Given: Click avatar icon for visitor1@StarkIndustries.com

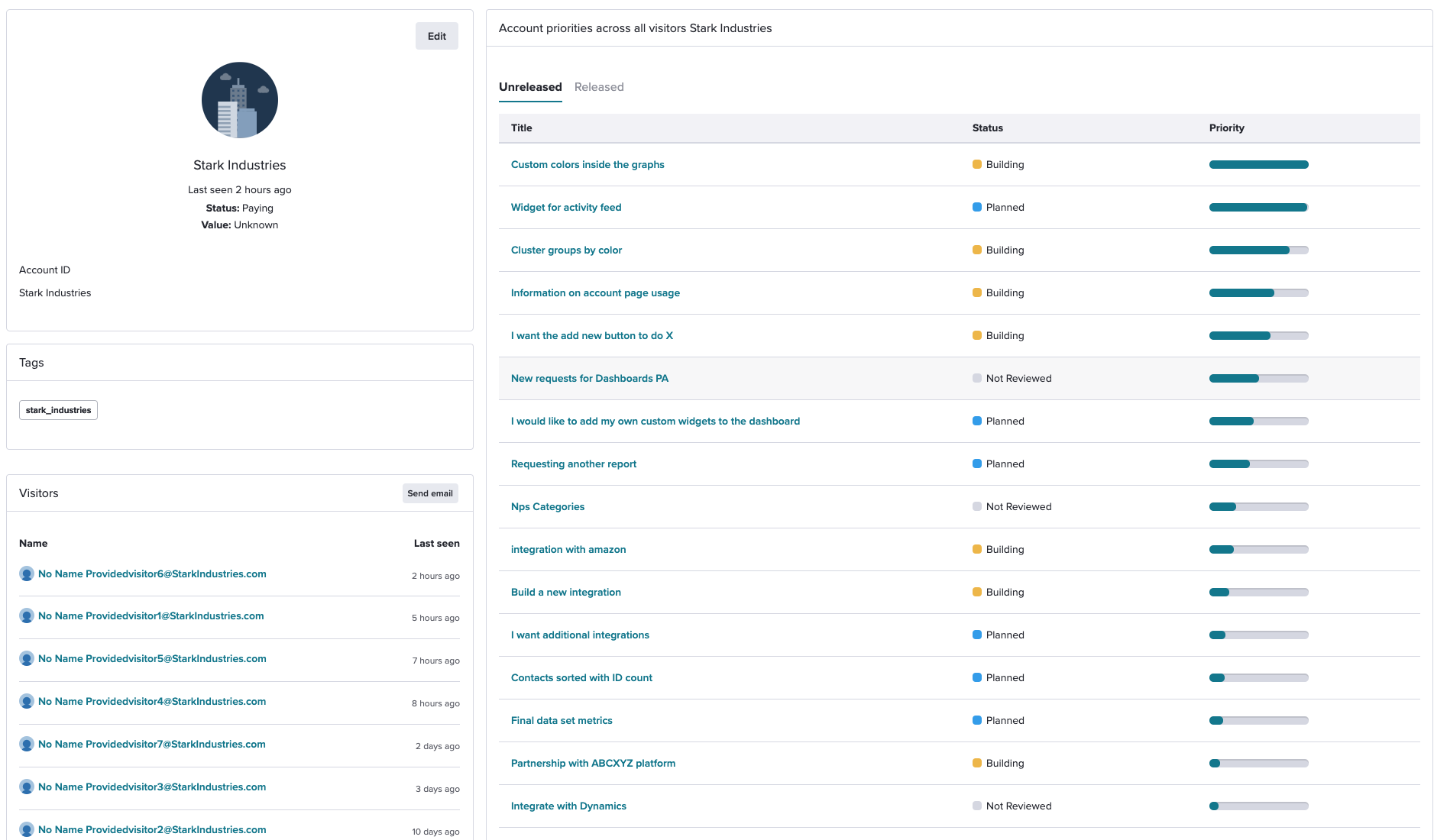Looking at the screenshot, I should click(x=27, y=616).
